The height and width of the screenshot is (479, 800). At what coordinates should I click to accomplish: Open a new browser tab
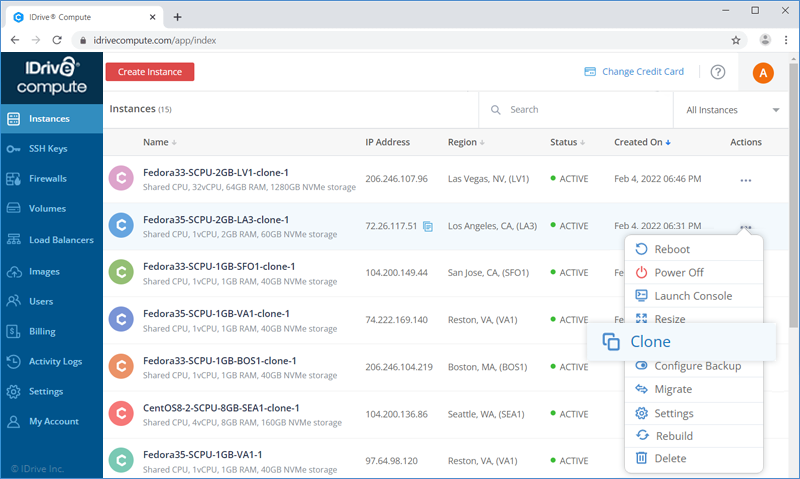click(177, 17)
